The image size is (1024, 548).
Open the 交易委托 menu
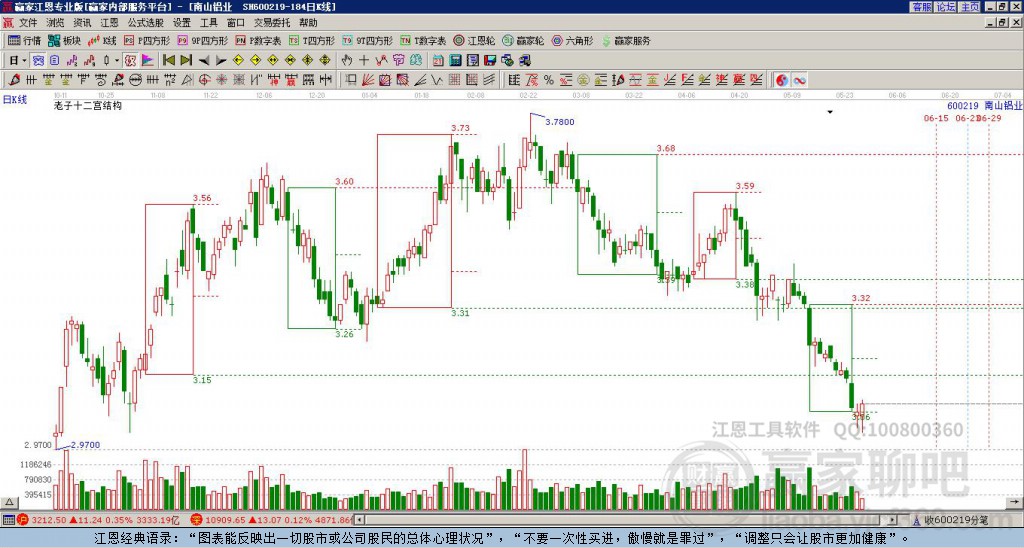[272, 23]
